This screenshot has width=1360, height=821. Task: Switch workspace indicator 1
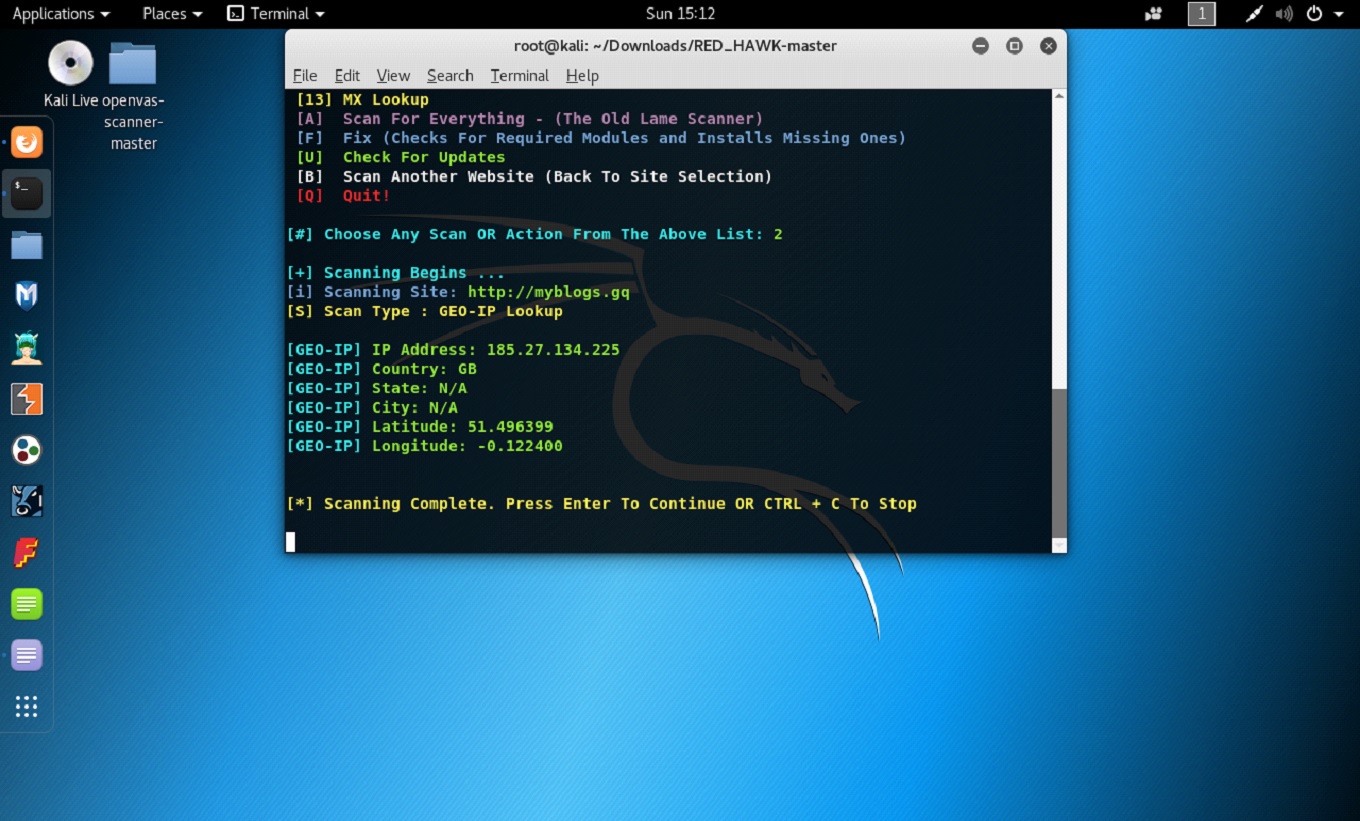[x=1201, y=14]
